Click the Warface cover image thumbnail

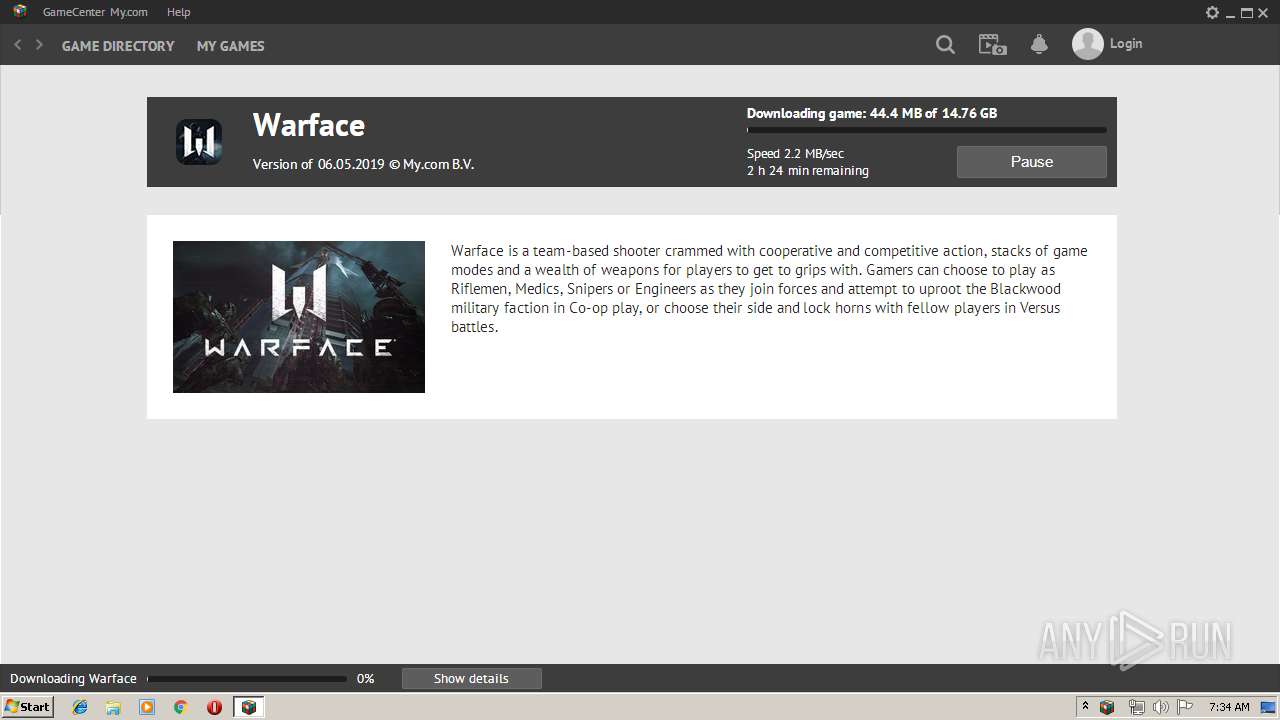(299, 317)
